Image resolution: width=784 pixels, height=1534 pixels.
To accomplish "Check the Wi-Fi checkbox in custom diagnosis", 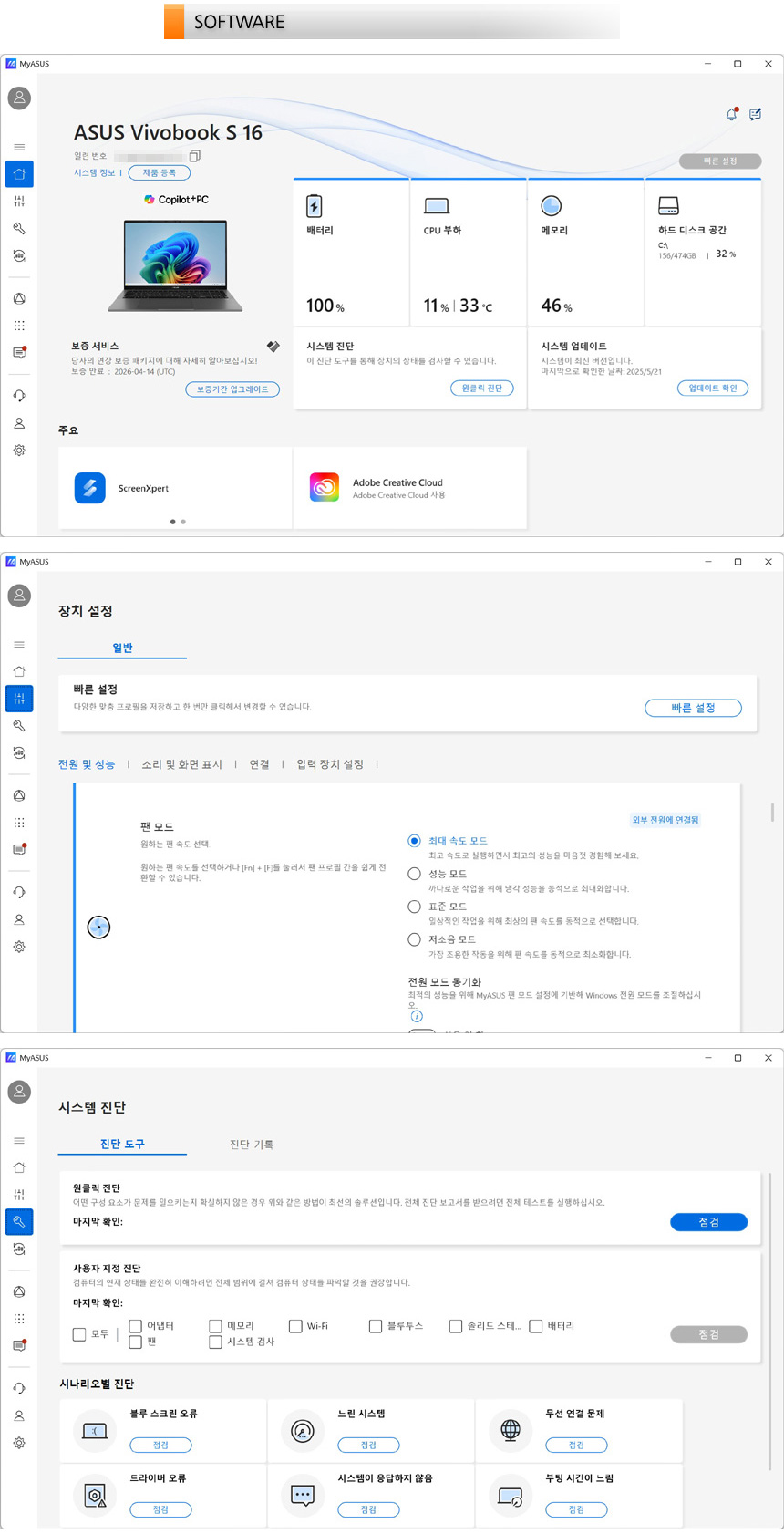I will click(295, 1326).
